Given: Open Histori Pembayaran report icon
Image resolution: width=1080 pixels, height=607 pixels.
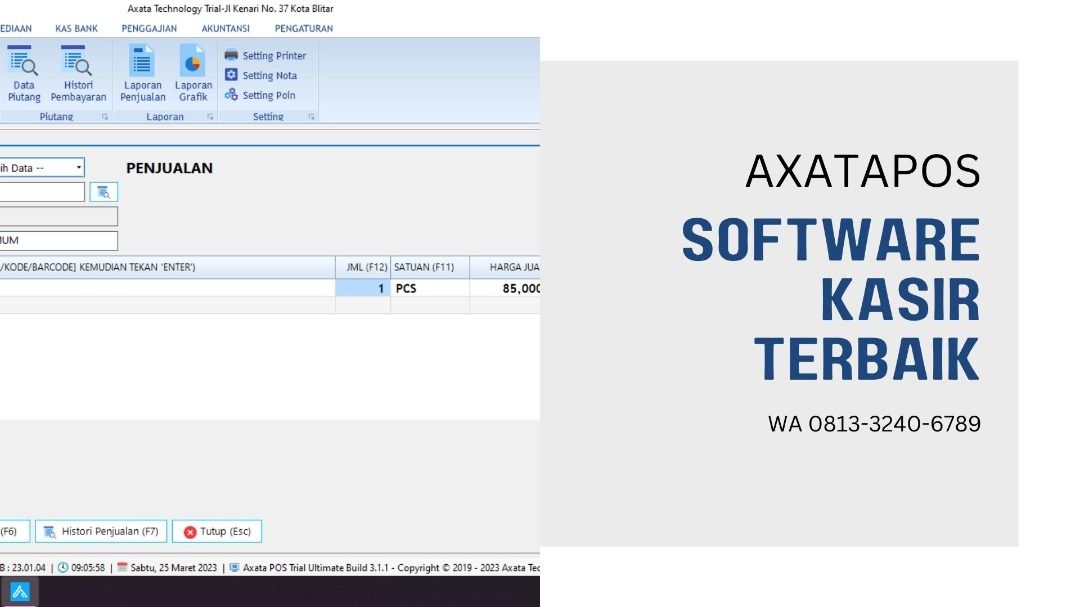Looking at the screenshot, I should pyautogui.click(x=78, y=74).
